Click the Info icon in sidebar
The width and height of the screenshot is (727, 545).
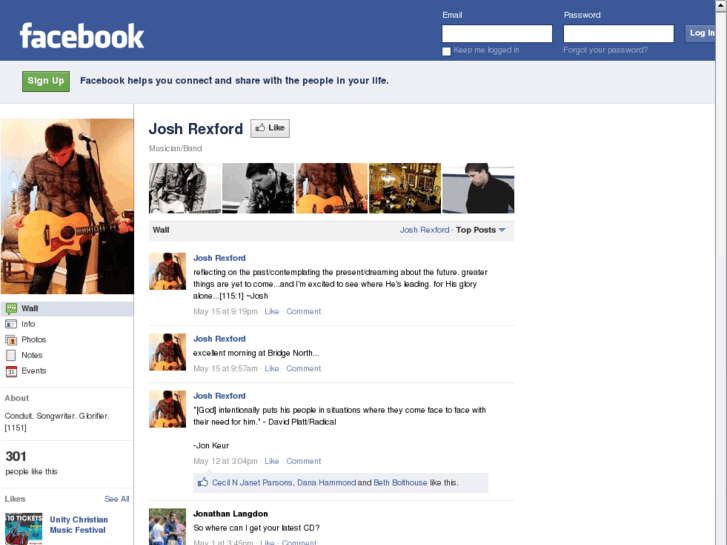click(x=11, y=324)
